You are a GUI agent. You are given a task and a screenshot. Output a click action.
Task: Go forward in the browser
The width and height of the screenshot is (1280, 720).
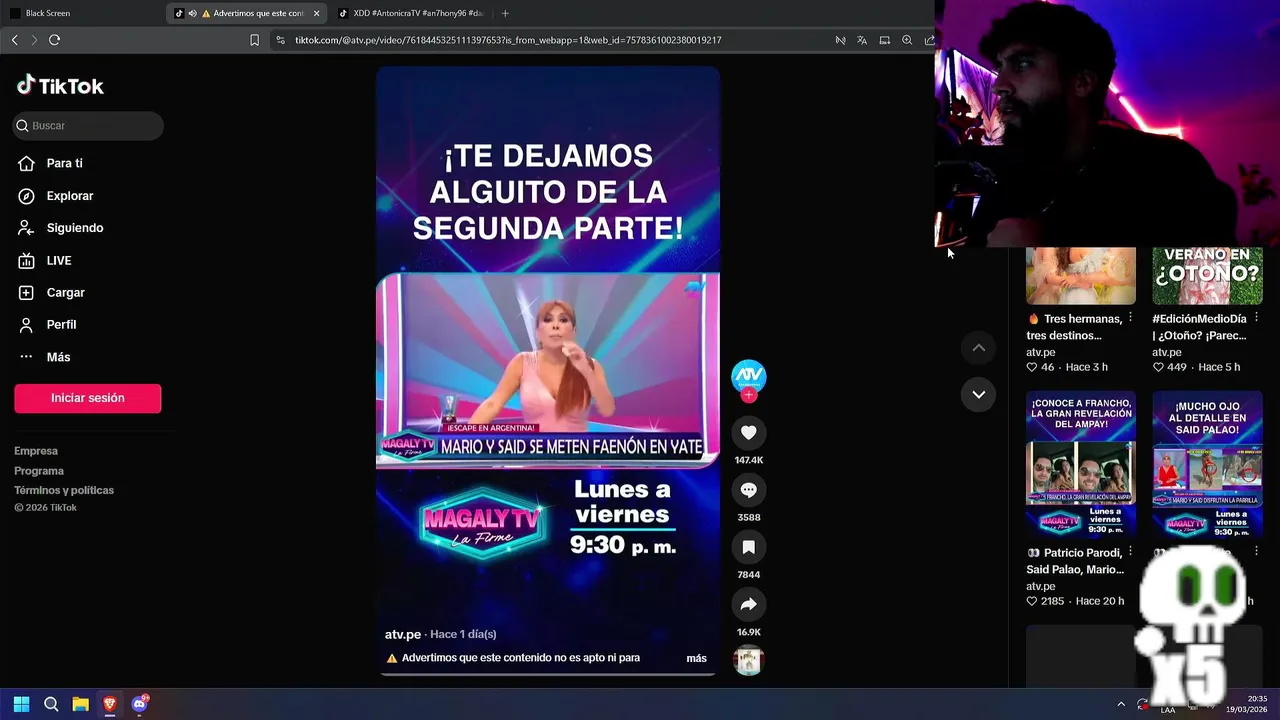34,40
